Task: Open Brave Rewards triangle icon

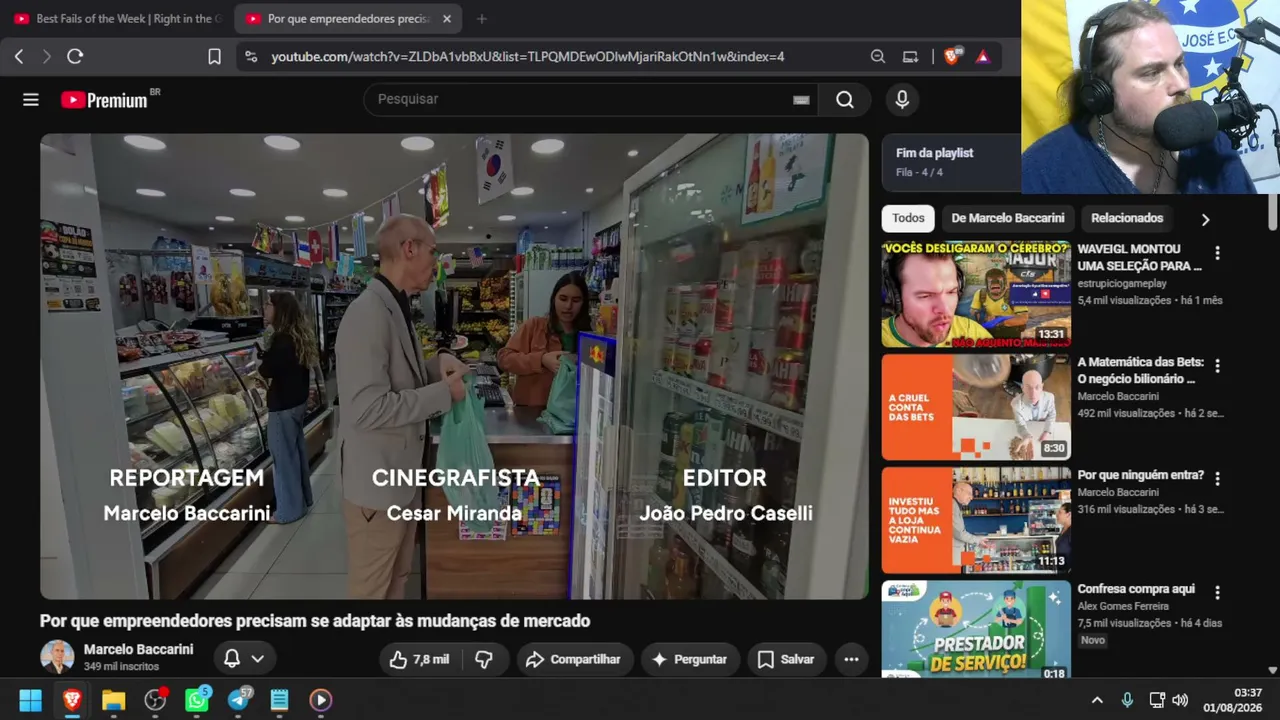Action: (983, 57)
